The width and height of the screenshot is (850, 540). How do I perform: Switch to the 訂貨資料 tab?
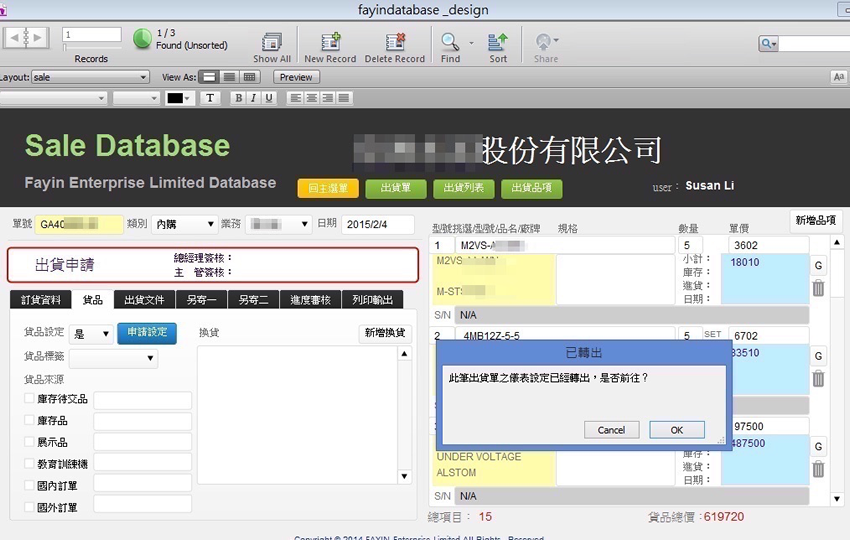click(x=41, y=299)
